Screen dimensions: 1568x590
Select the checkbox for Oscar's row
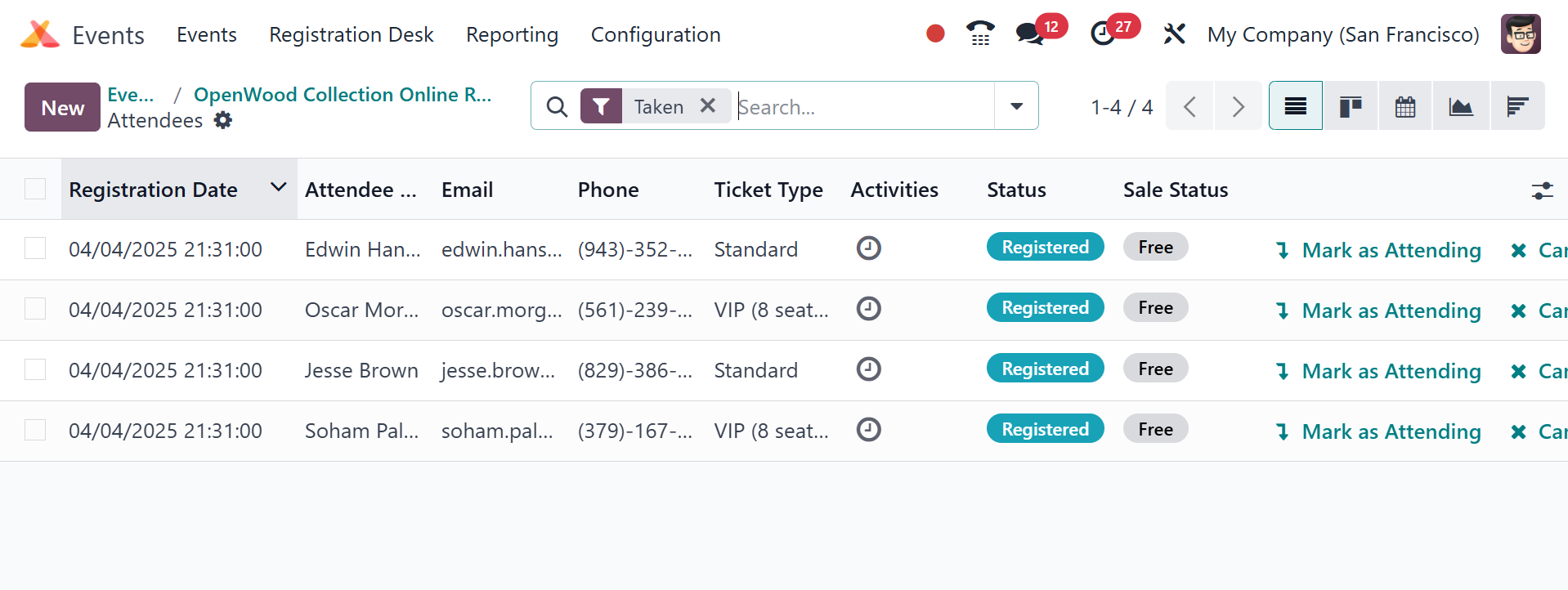35,309
